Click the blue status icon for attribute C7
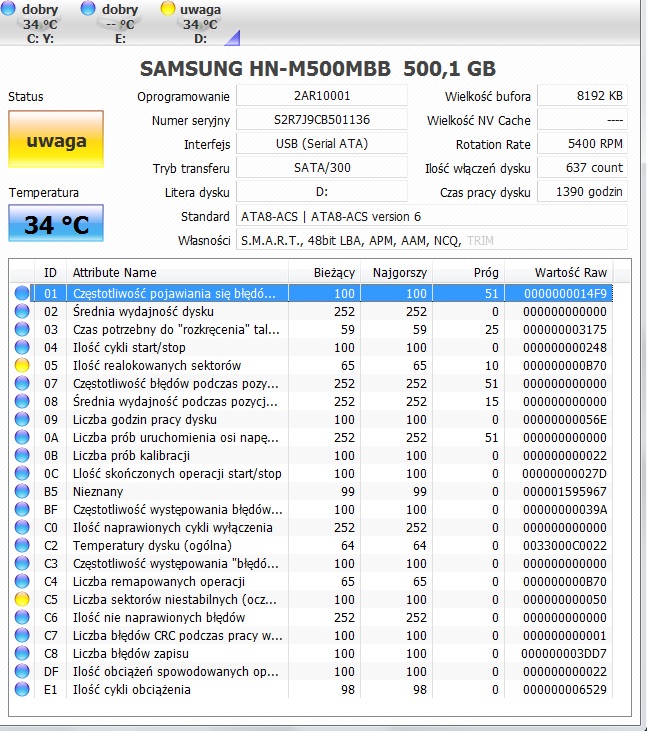Screen dimensions: 647x731 coord(22,635)
